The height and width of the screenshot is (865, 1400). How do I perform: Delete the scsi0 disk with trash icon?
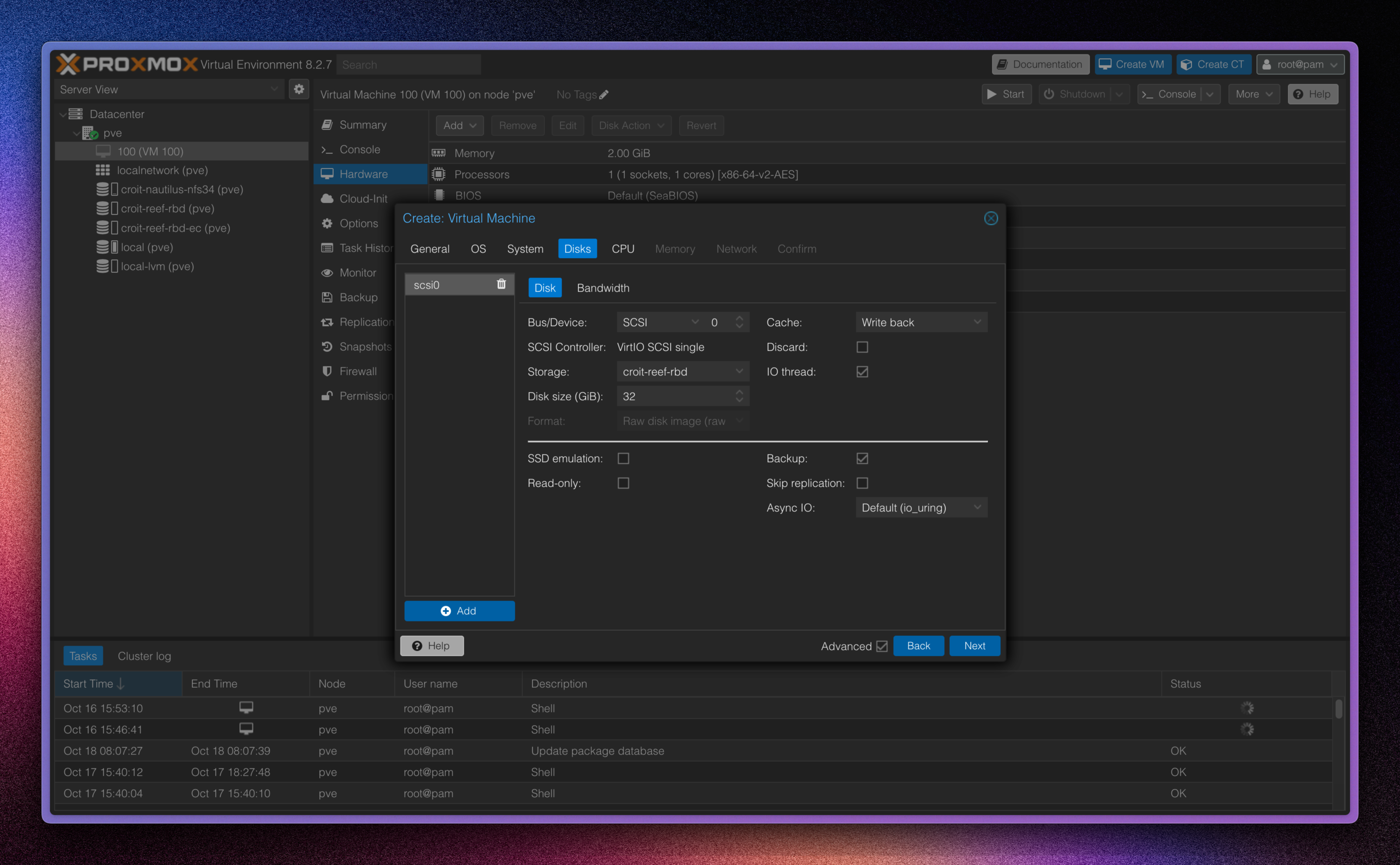point(501,284)
